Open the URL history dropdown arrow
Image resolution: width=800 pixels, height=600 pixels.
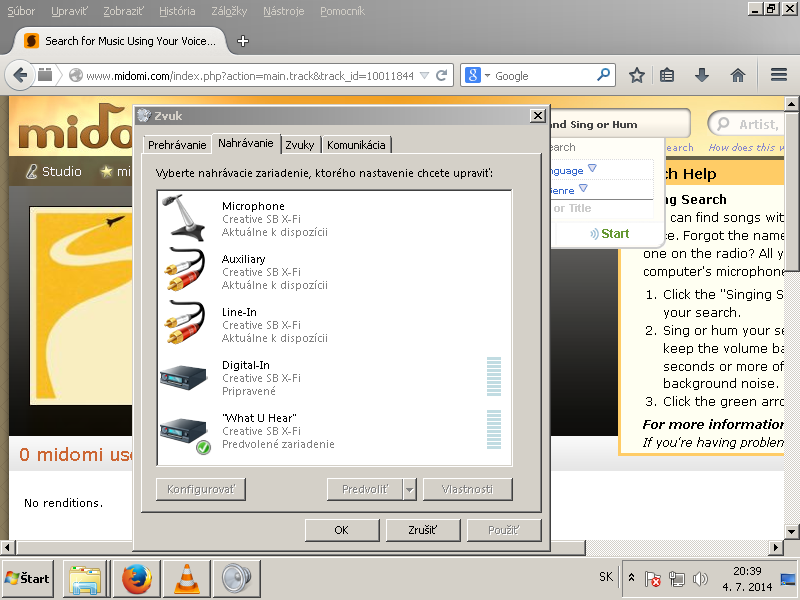point(424,76)
